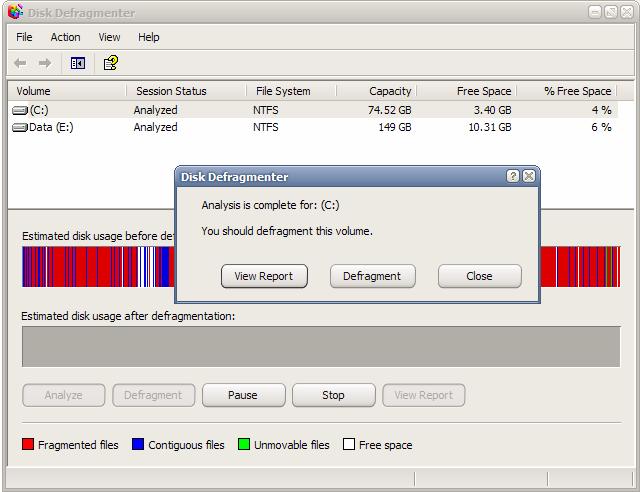Click Defragment in the dialog
The height and width of the screenshot is (492, 640).
click(372, 276)
